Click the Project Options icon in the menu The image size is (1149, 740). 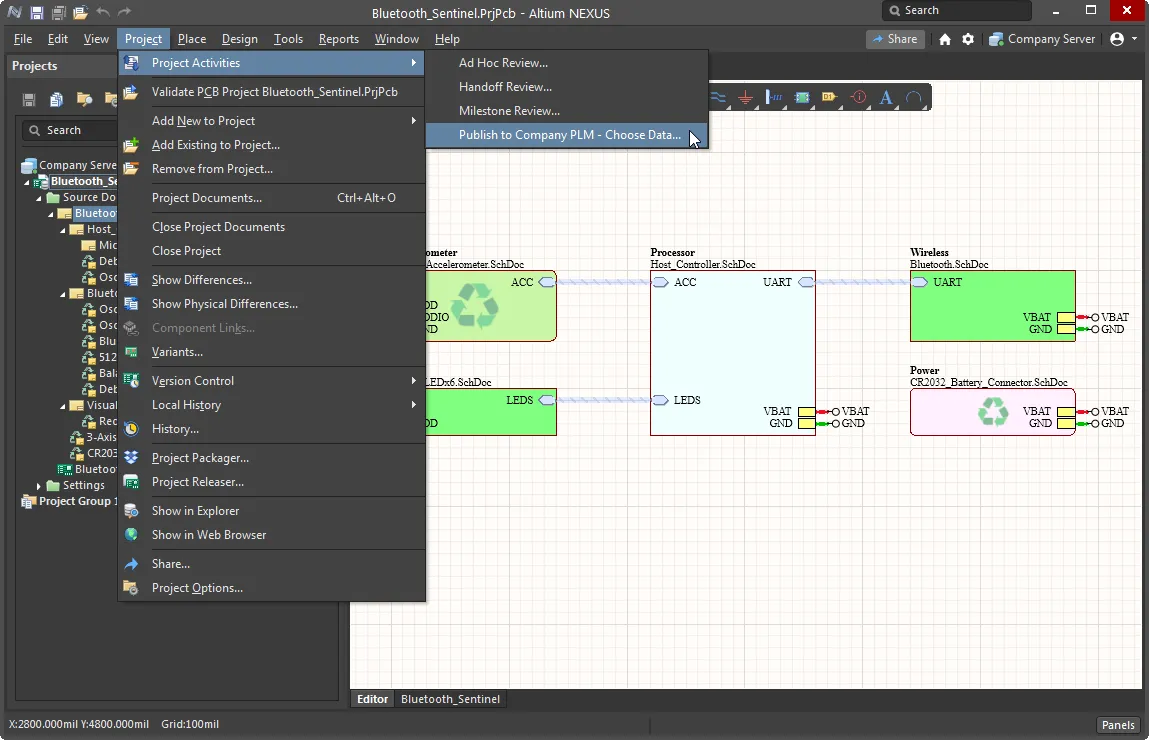(x=131, y=588)
